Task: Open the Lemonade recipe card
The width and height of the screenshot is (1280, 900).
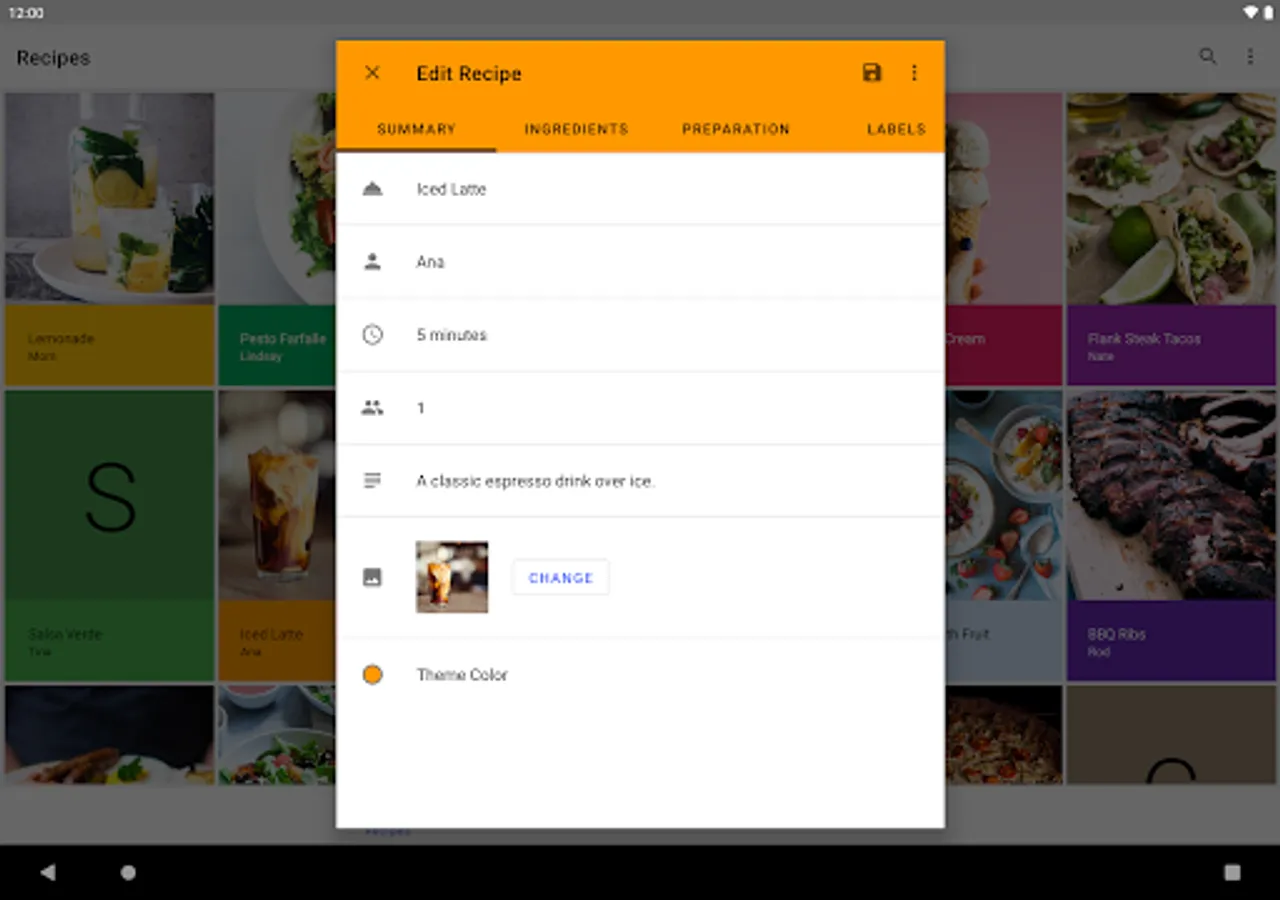Action: [x=109, y=239]
